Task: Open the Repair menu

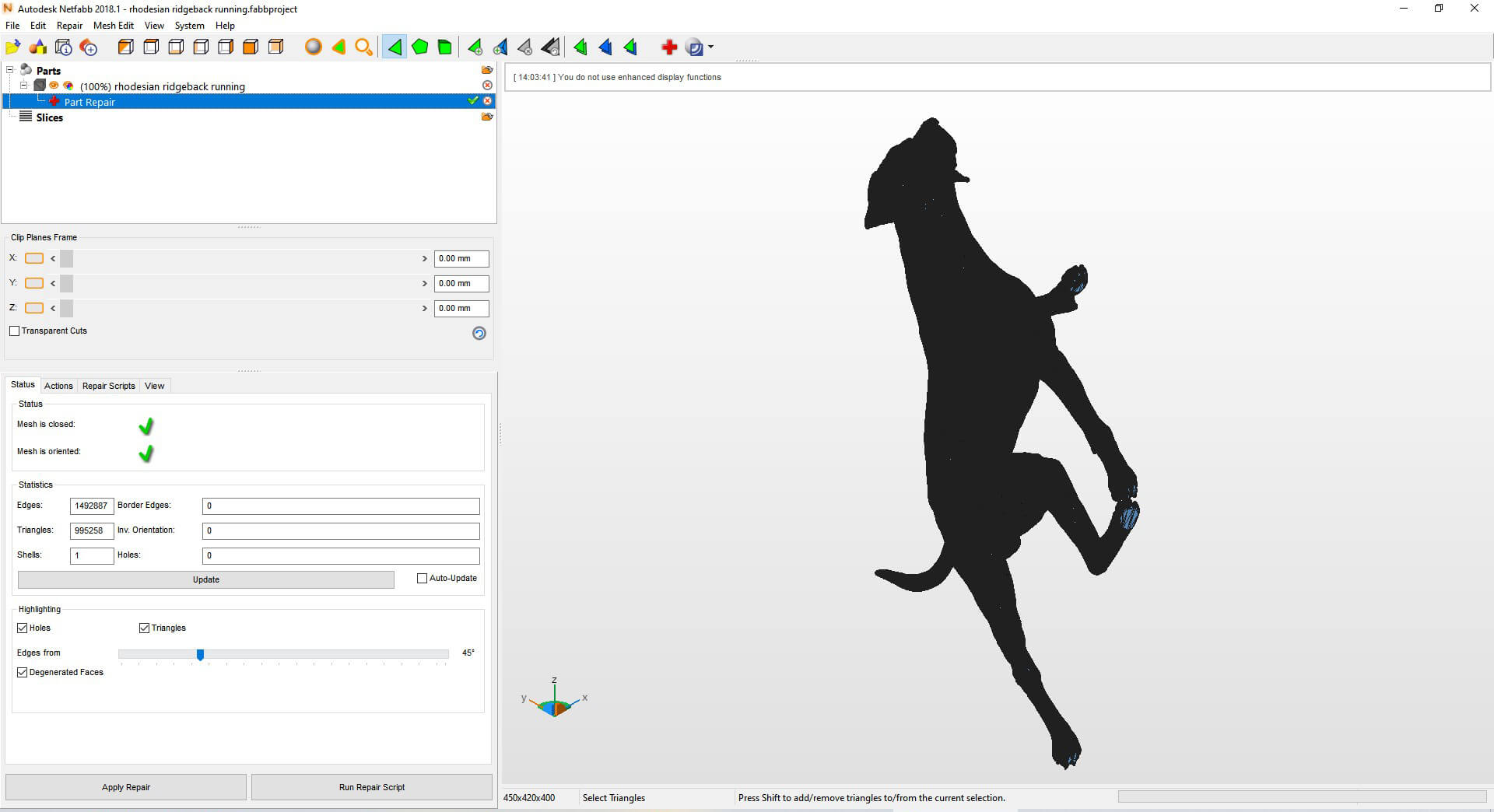Action: click(69, 26)
